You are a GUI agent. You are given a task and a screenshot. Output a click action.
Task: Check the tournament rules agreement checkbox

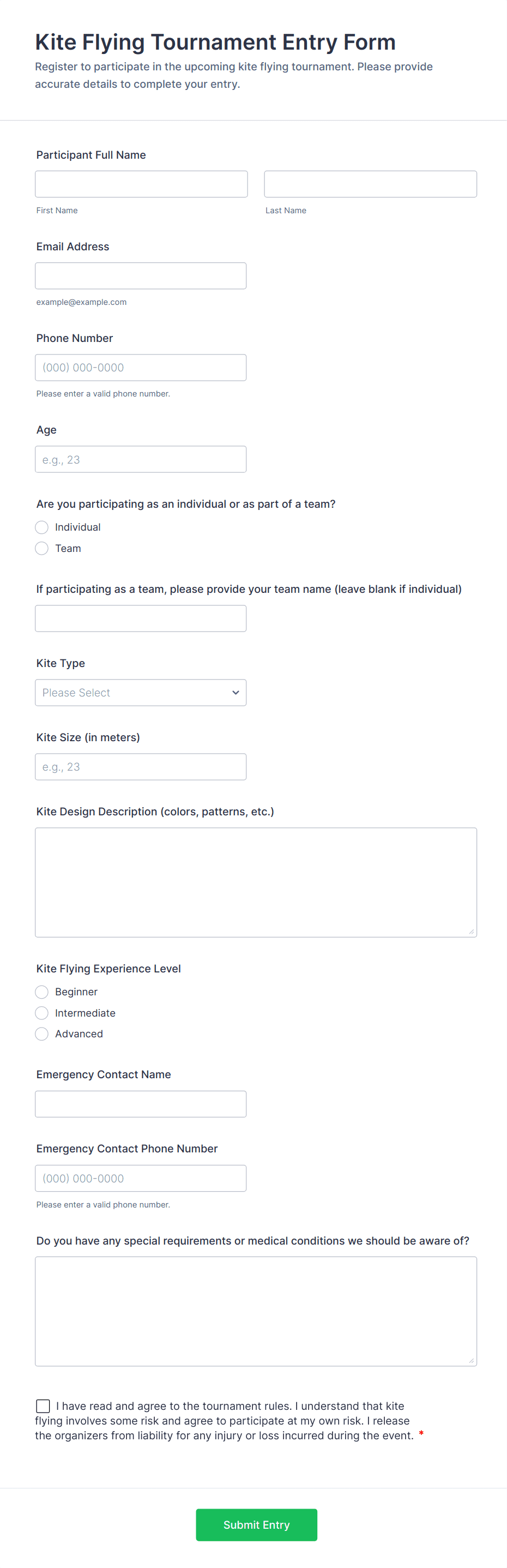pos(43,1406)
